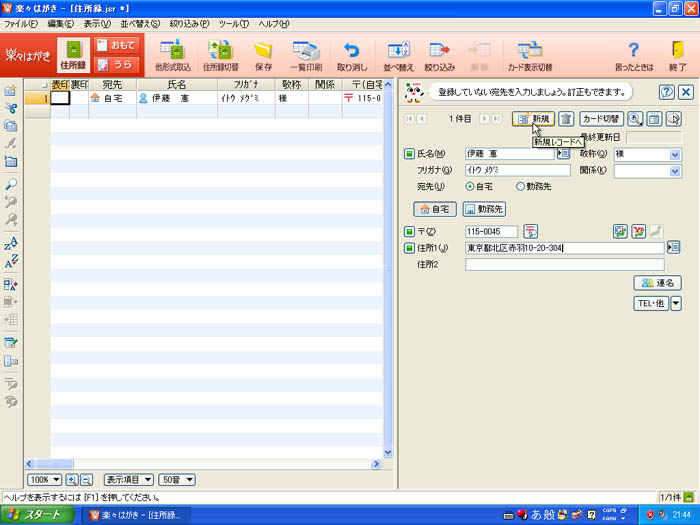Screen dimensions: 700x525
Task: Open the 関係 relationship dropdown
Action: click(x=675, y=171)
